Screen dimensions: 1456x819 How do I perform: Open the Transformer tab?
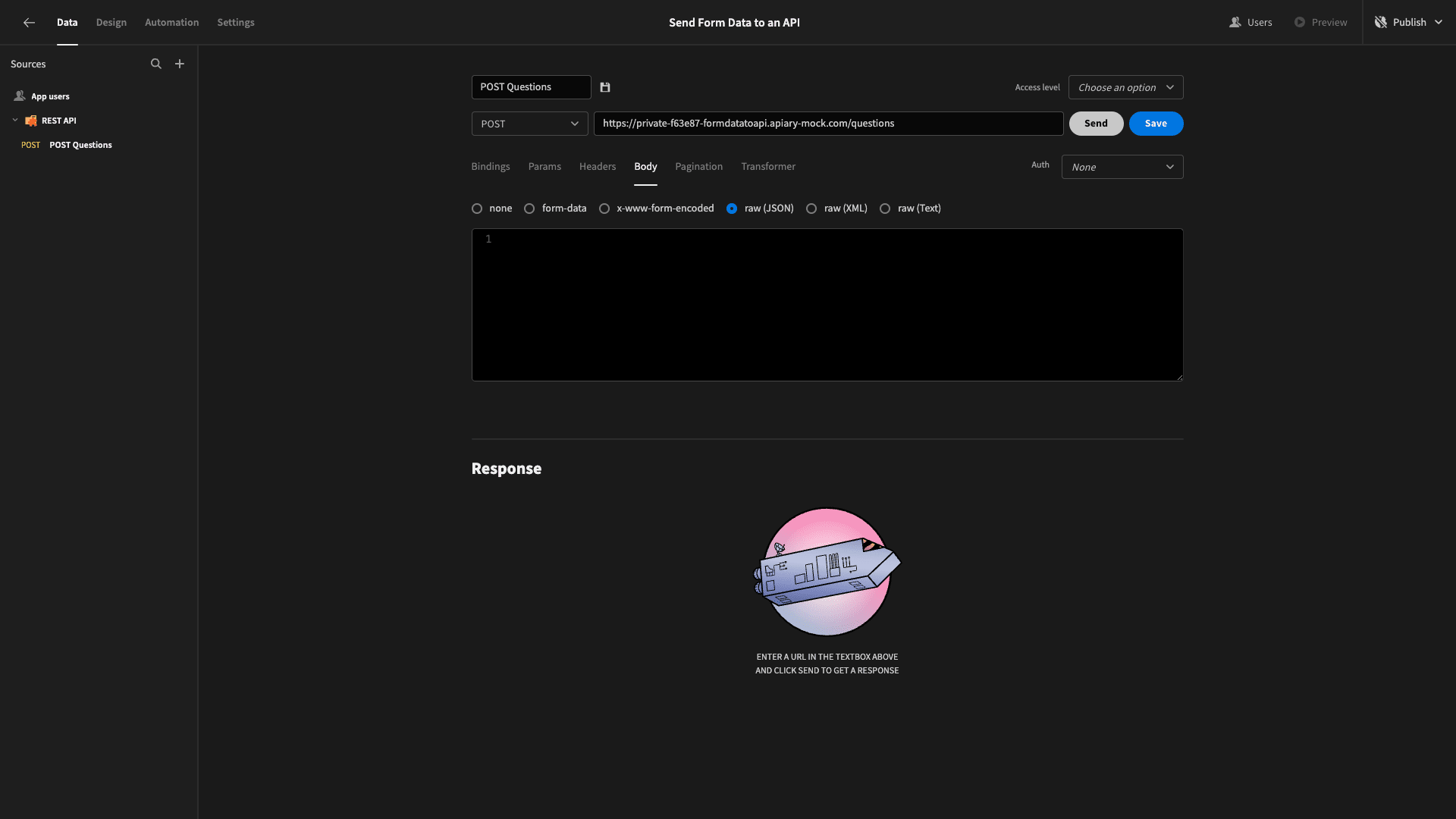click(768, 167)
